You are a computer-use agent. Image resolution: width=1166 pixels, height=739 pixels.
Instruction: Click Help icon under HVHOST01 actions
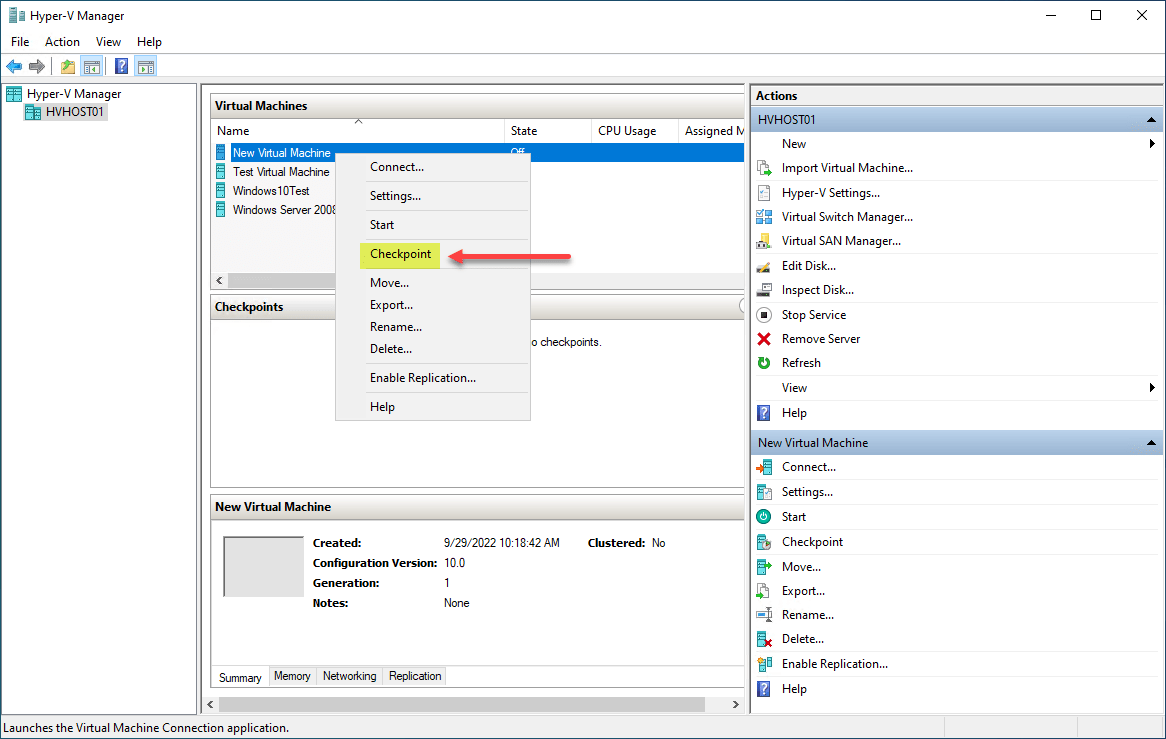pyautogui.click(x=764, y=413)
